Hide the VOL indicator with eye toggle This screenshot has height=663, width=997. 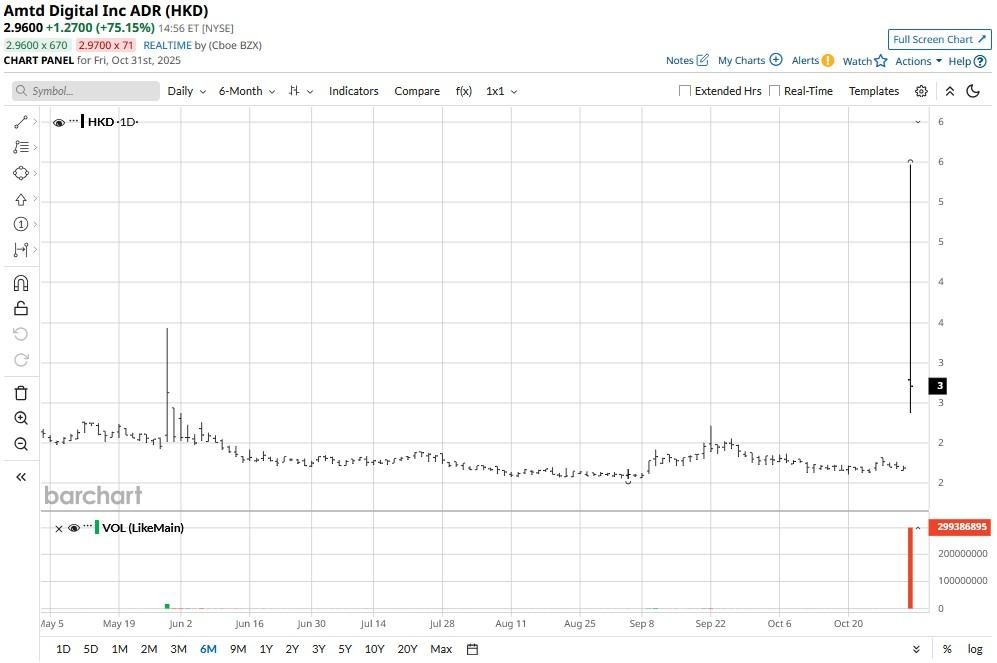[x=73, y=527]
